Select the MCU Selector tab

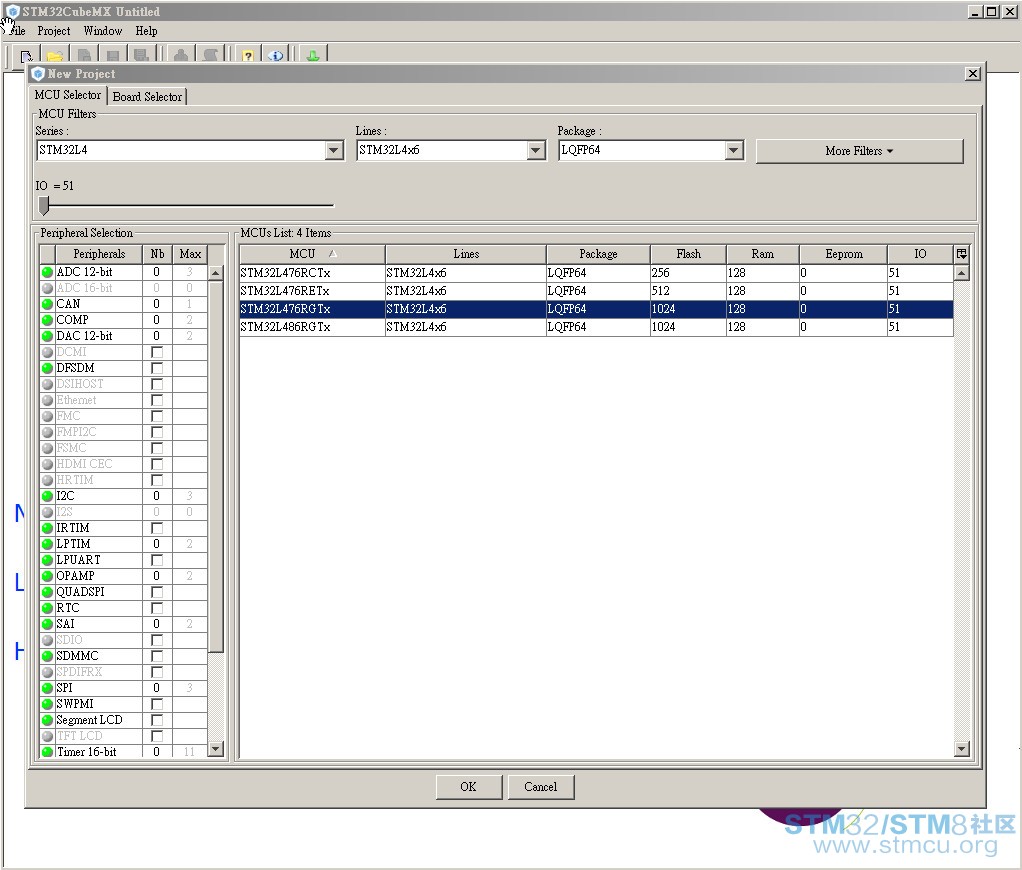click(68, 95)
